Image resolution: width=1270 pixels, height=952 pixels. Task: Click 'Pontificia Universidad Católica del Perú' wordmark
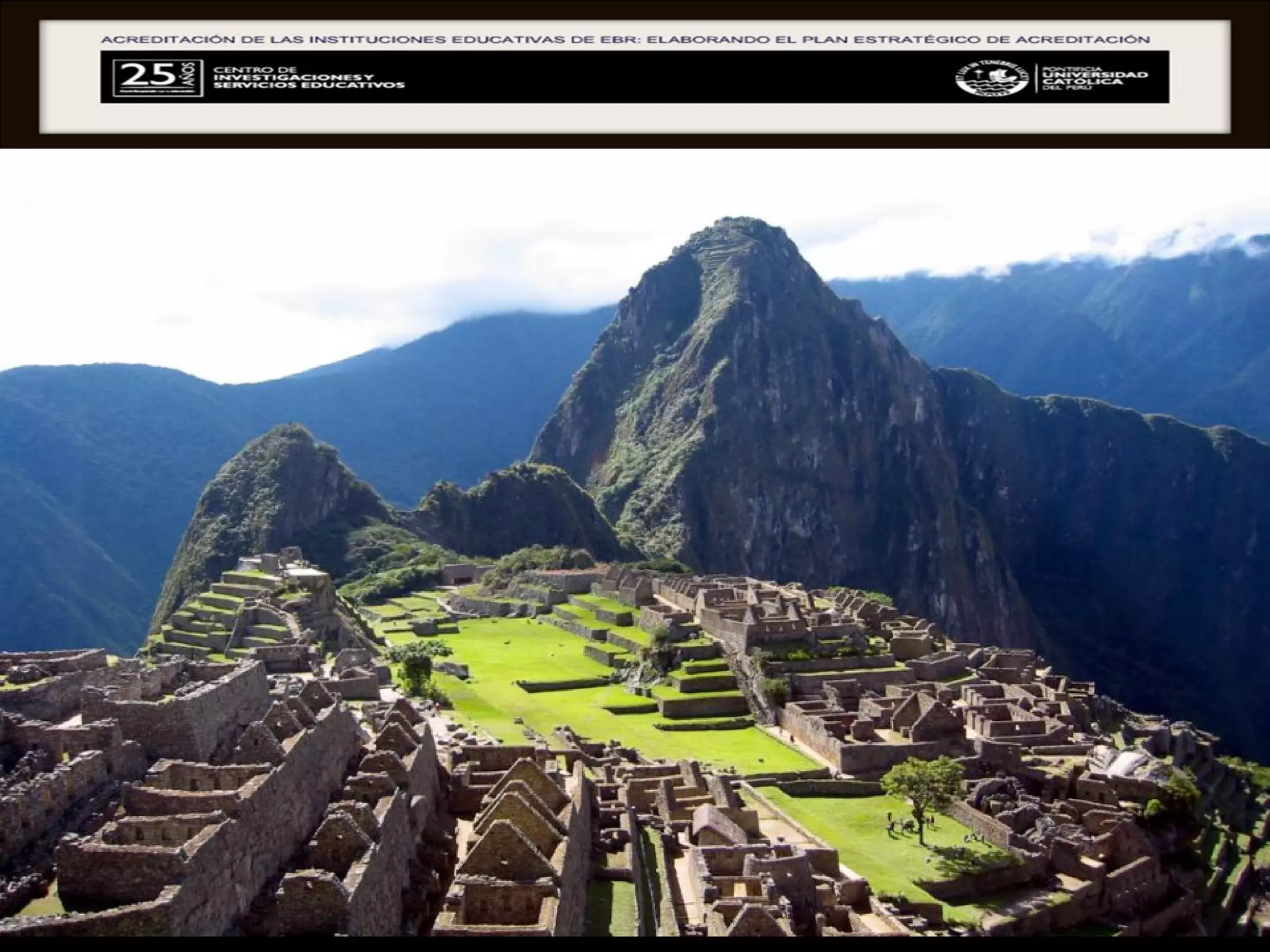1095,78
